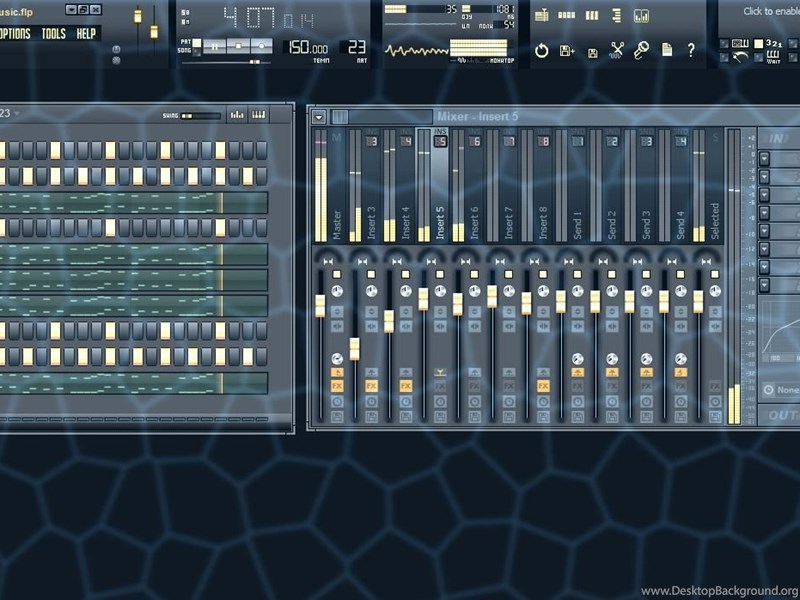Mute the Insert 4 mixer channel

(x=406, y=274)
